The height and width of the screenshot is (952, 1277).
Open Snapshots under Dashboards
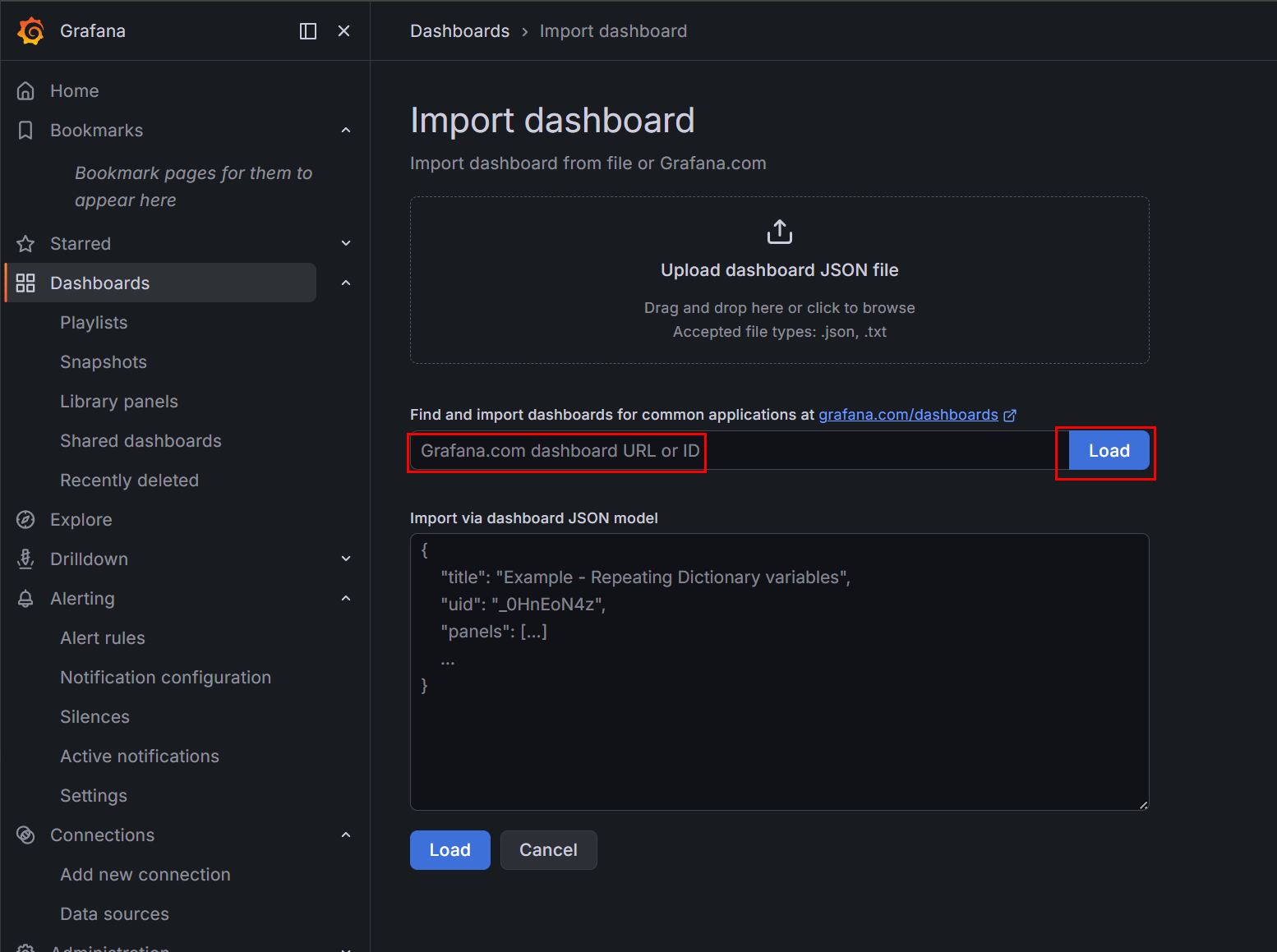pyautogui.click(x=104, y=362)
